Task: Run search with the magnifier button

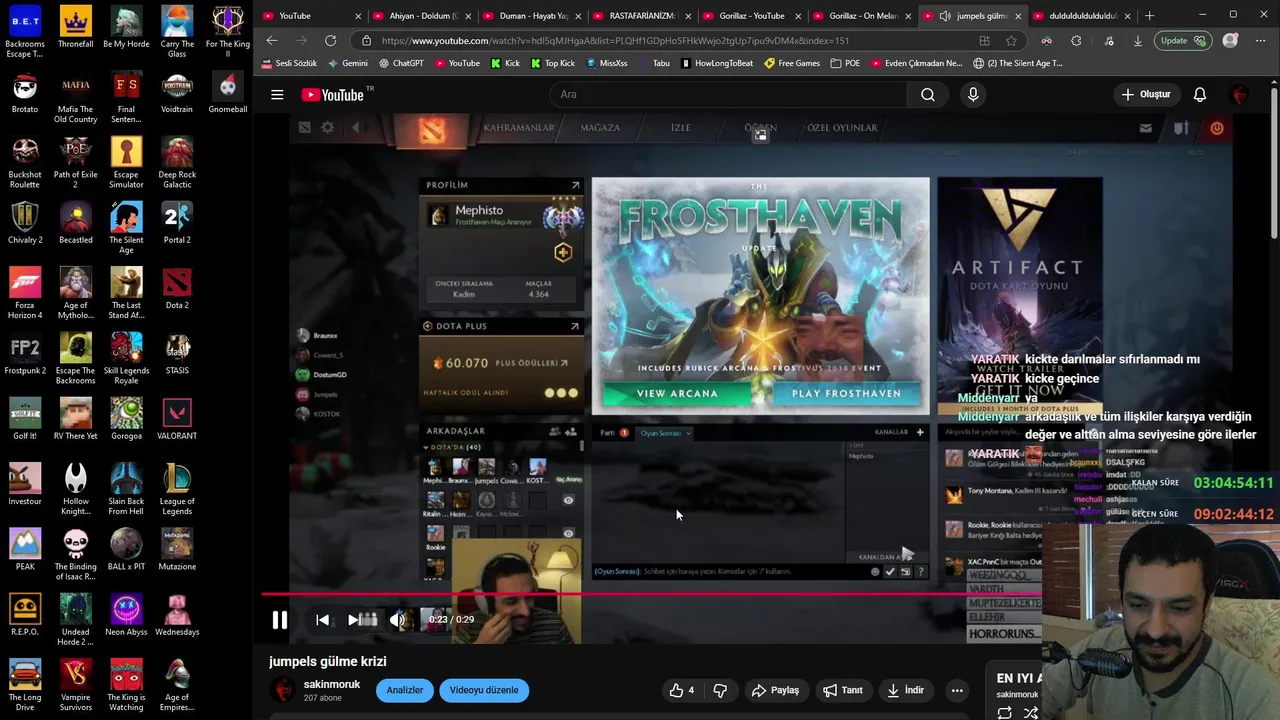Action: click(928, 95)
